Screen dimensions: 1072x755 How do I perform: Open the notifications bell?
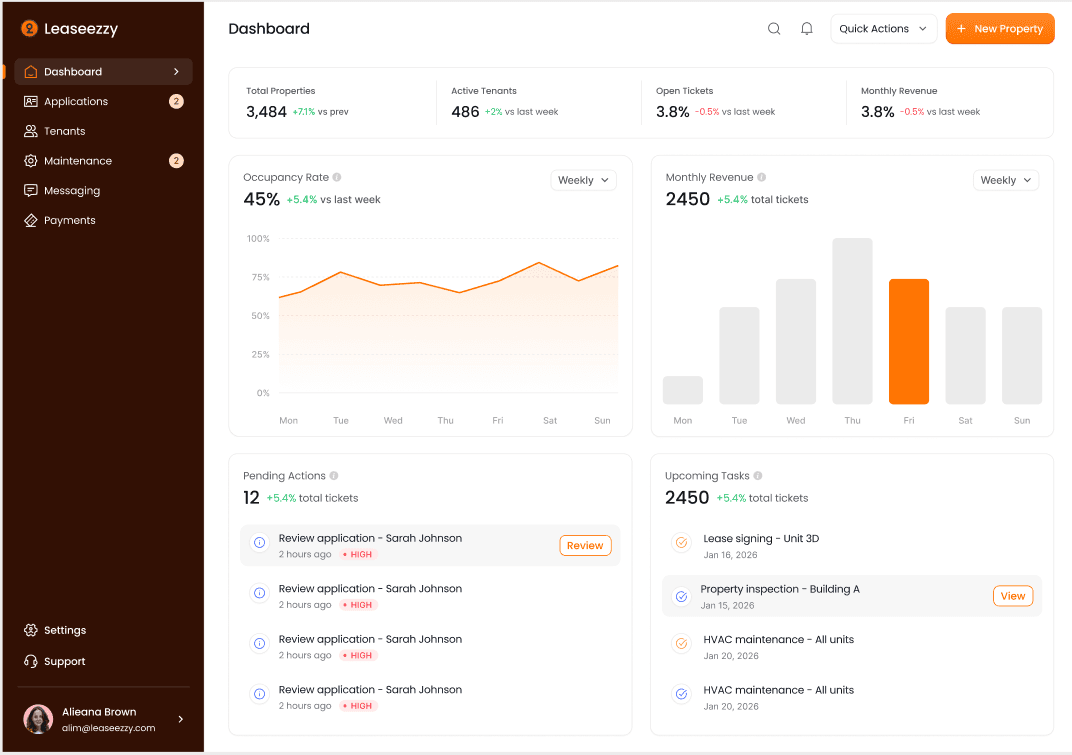[x=807, y=28]
